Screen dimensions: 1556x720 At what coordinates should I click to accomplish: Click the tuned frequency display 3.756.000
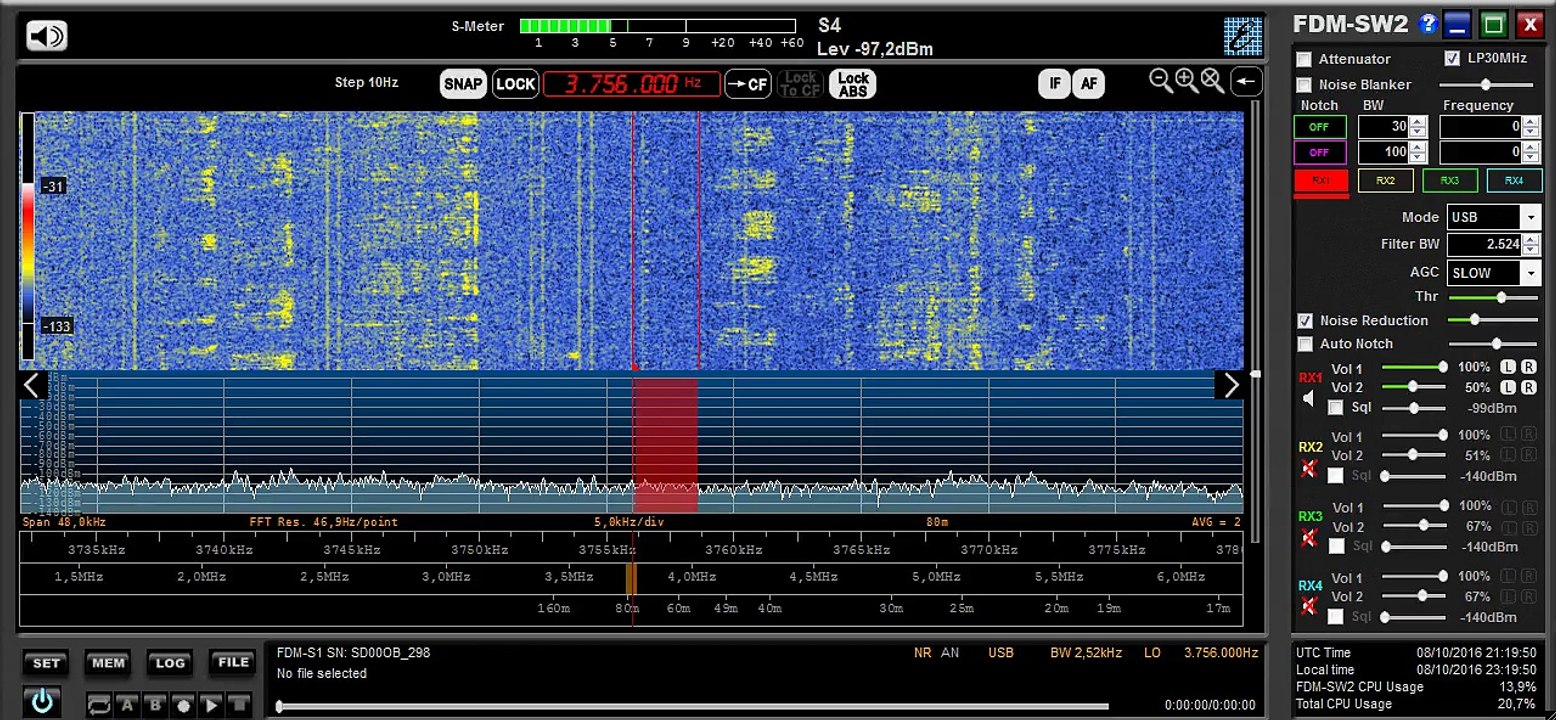[632, 84]
